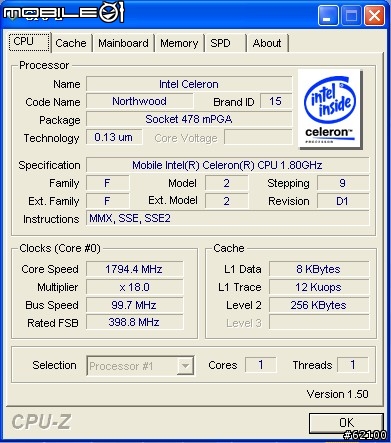
Task: Click the empty Core Voltage field
Action: click(258, 137)
